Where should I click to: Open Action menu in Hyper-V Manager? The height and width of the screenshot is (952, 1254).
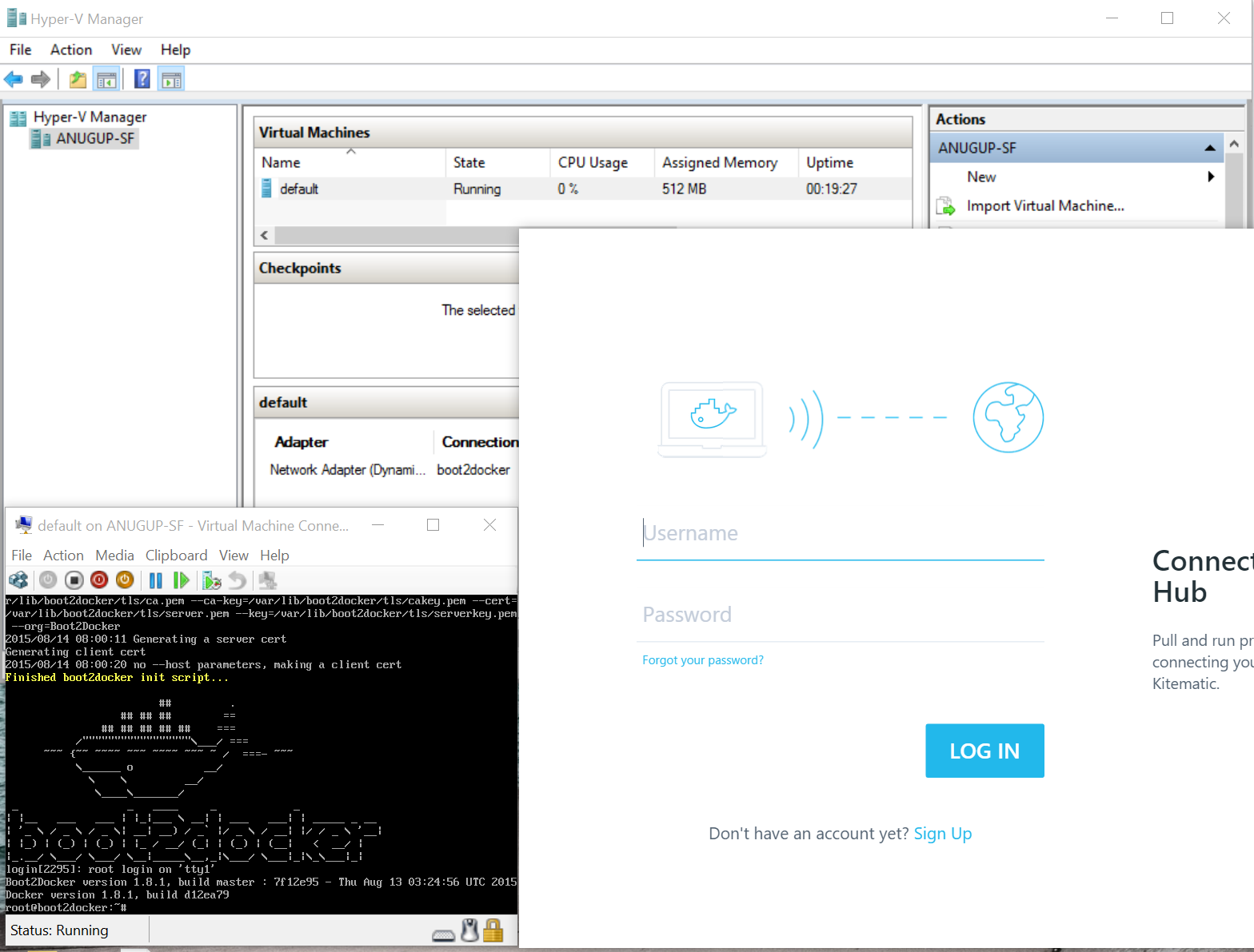tap(71, 50)
